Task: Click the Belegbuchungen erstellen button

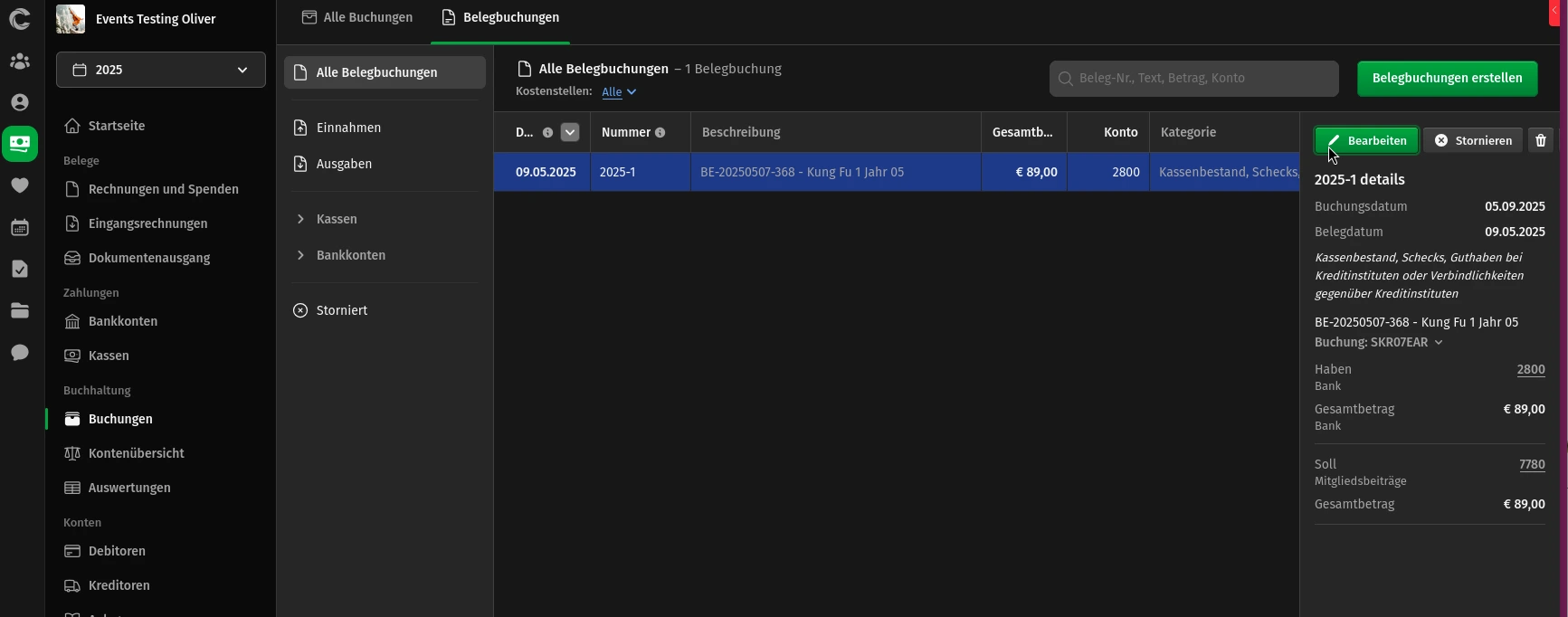Action: [x=1447, y=79]
